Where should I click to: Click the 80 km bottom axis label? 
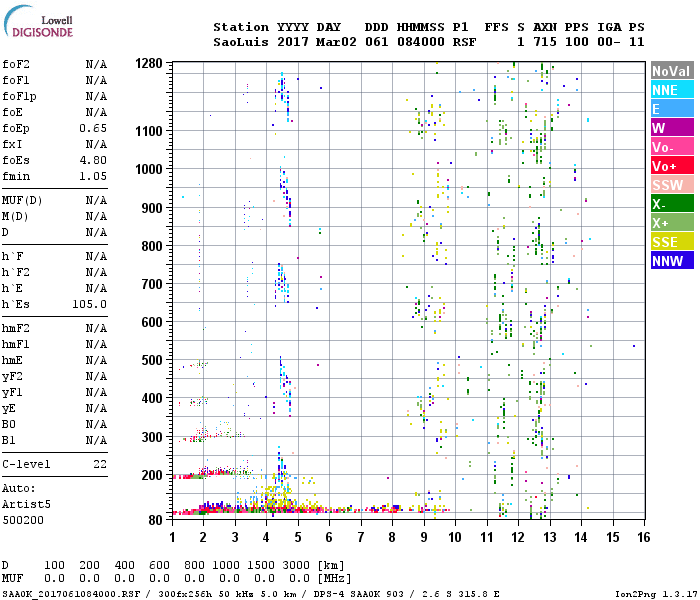pos(155,520)
